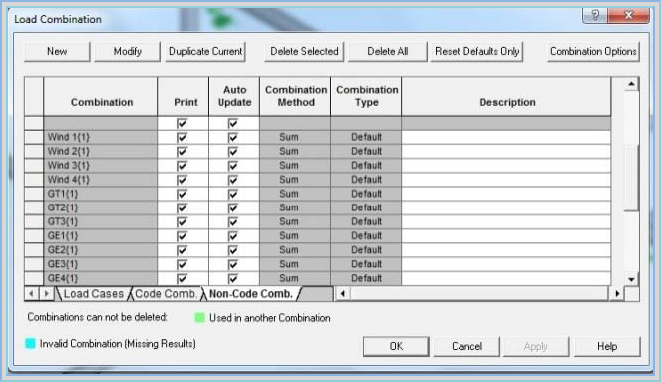The image size is (661, 382).
Task: Click Duplicate Current button
Action: pos(205,51)
